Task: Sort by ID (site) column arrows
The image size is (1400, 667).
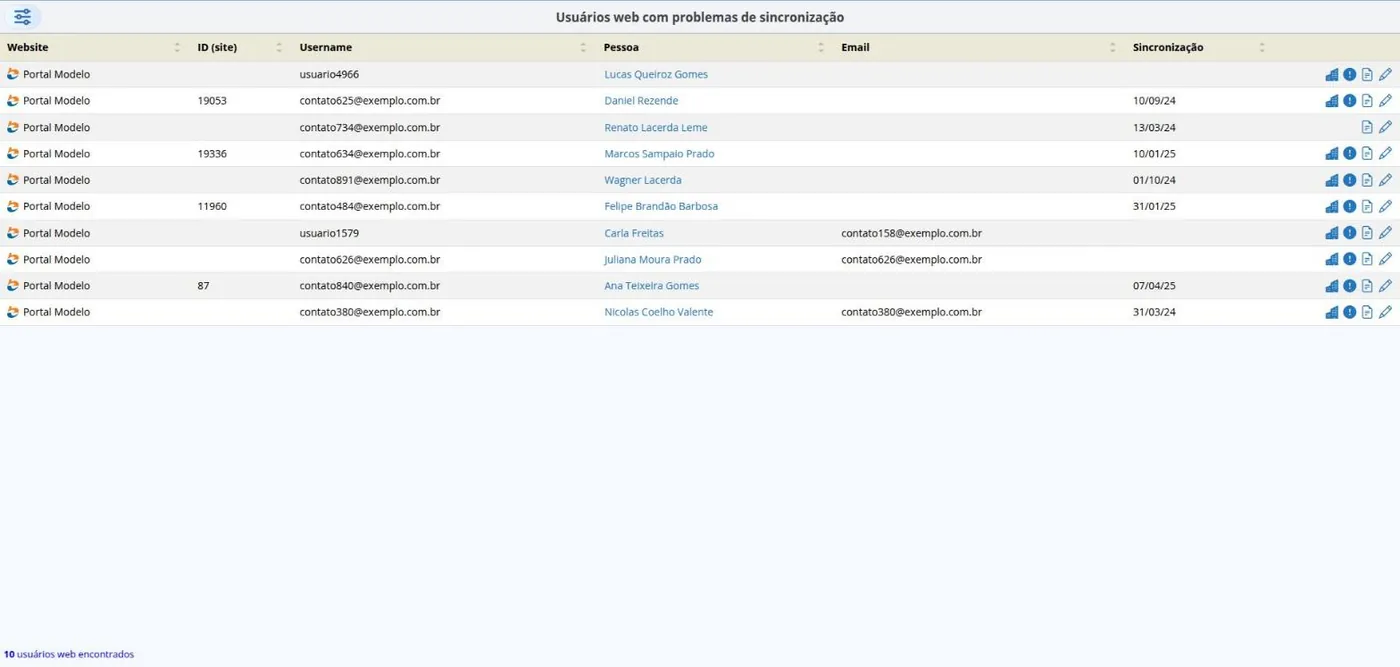Action: pyautogui.click(x=279, y=47)
